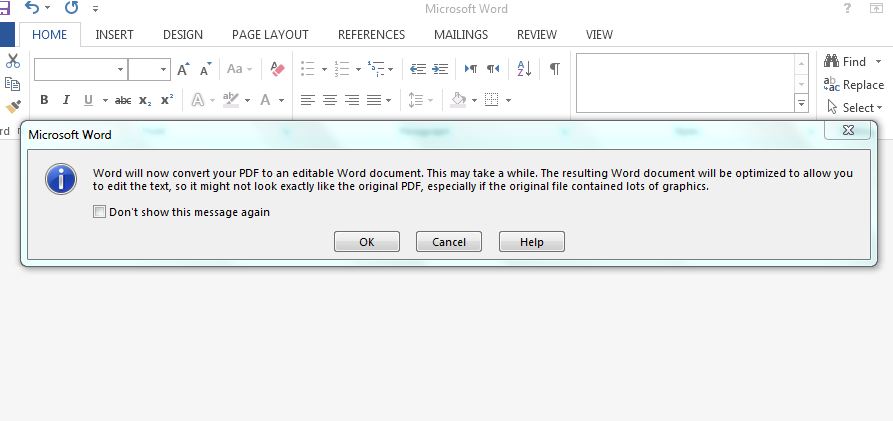Click the Copy icon
This screenshot has width=893, height=421.
[13, 84]
